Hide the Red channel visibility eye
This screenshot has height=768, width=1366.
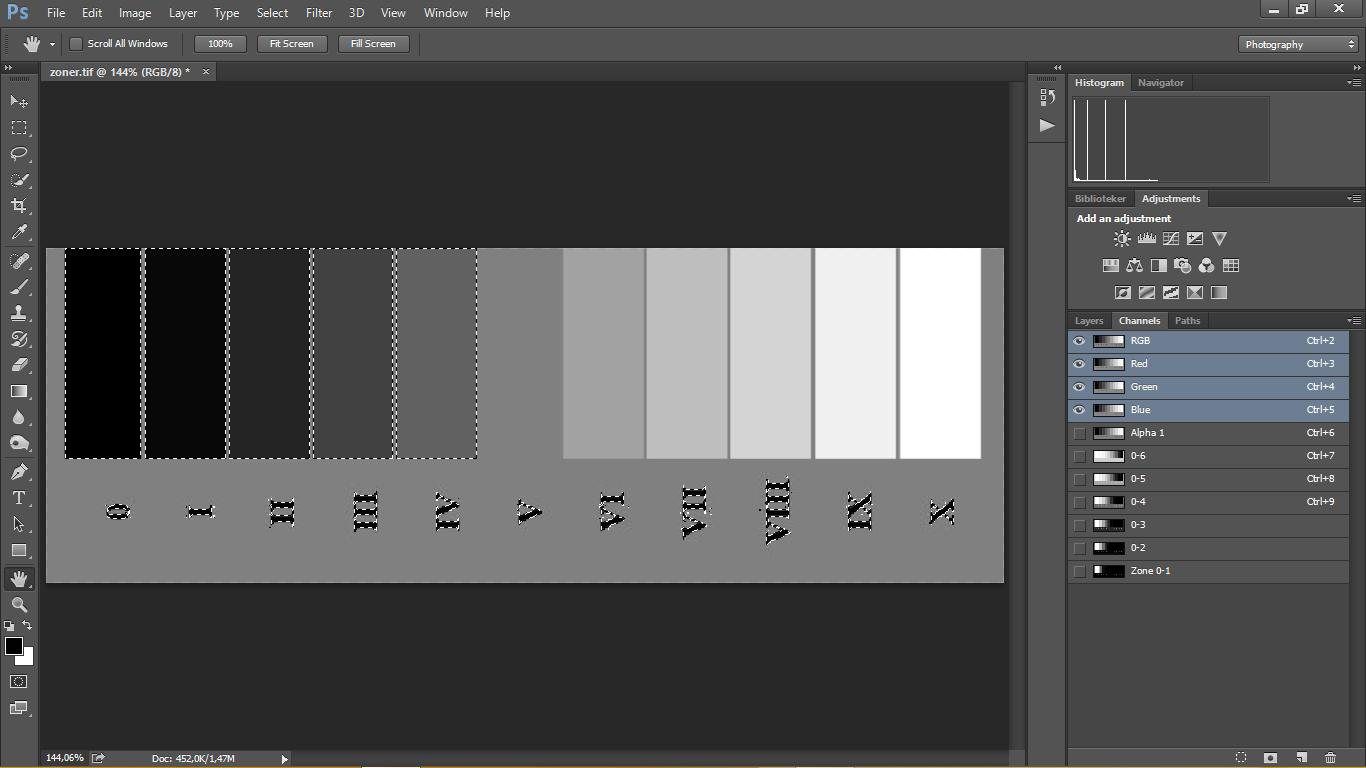pos(1079,364)
